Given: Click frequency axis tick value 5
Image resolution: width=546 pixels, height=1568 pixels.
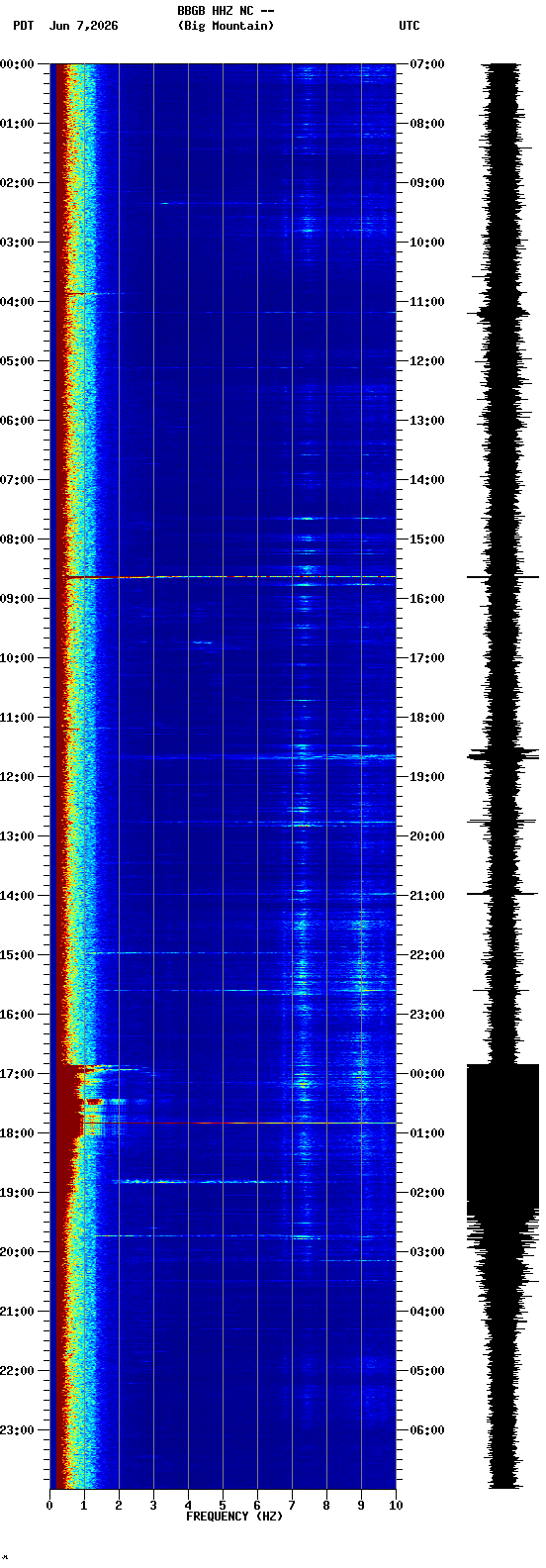Looking at the screenshot, I should point(223,1506).
